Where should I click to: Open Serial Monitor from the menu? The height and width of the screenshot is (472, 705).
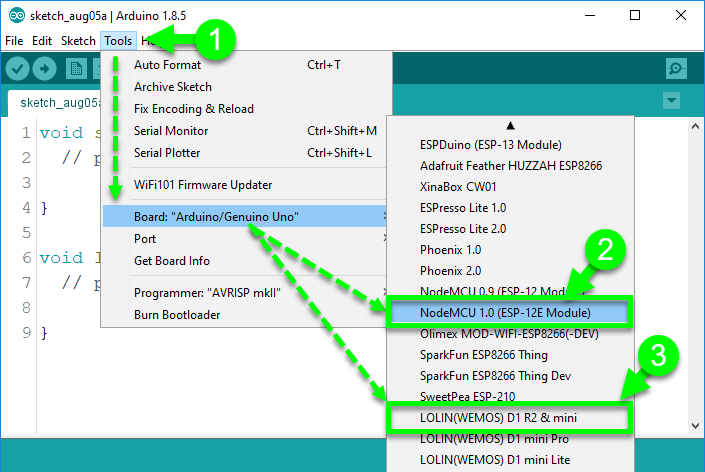click(245, 131)
